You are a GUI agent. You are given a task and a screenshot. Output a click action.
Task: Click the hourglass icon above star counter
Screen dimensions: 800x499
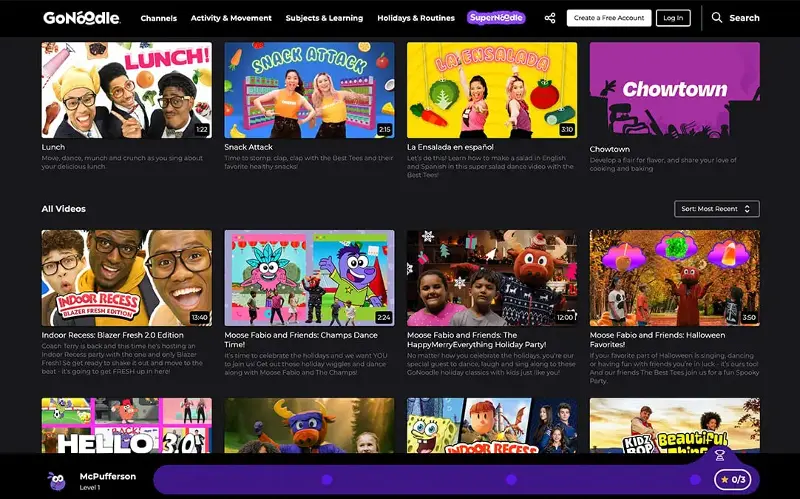(719, 454)
